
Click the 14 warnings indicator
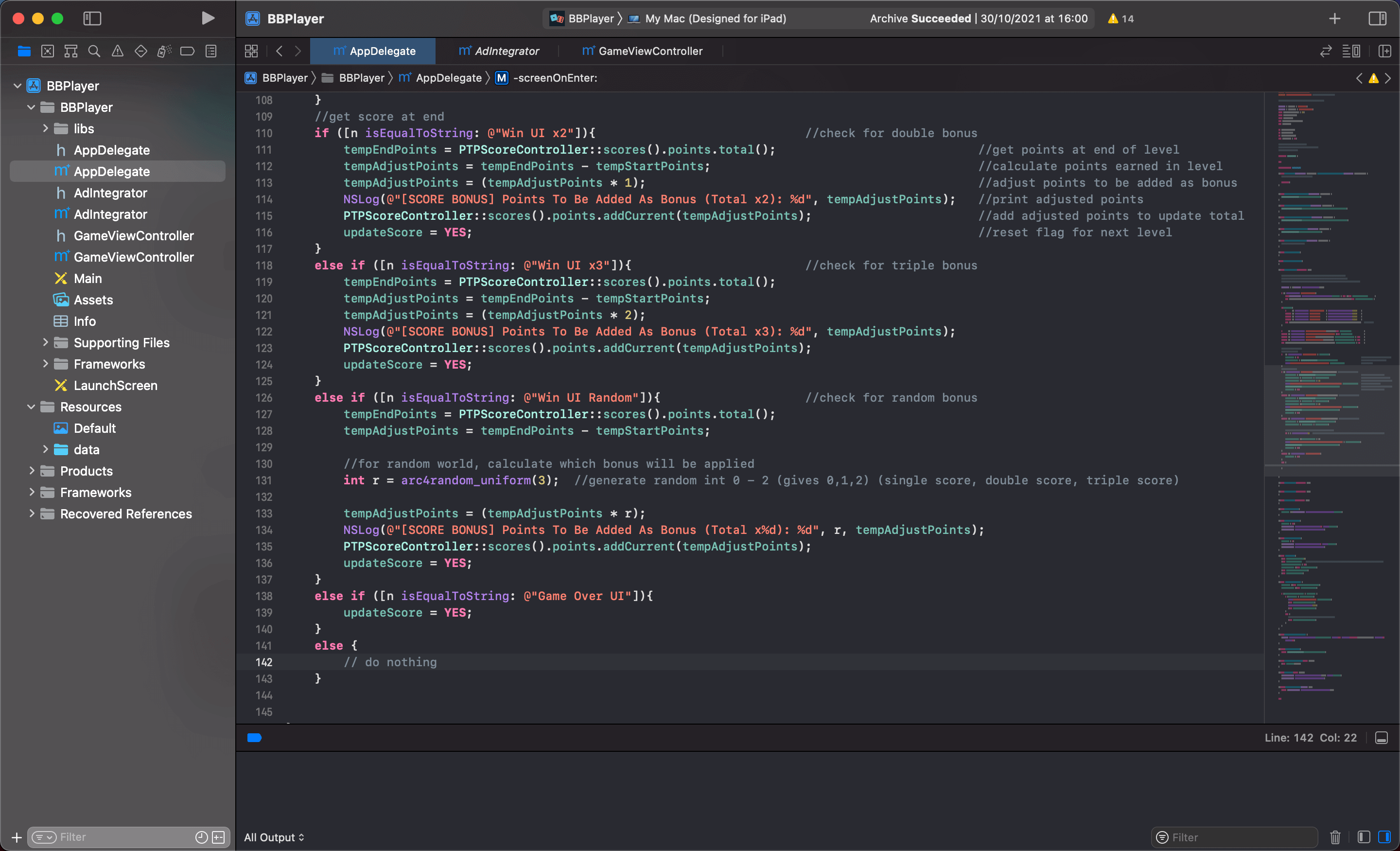click(1120, 18)
